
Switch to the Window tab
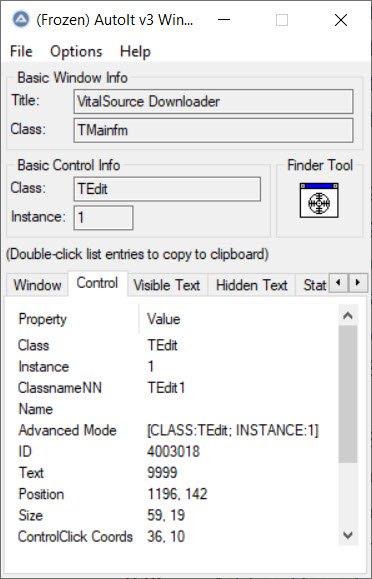(37, 285)
